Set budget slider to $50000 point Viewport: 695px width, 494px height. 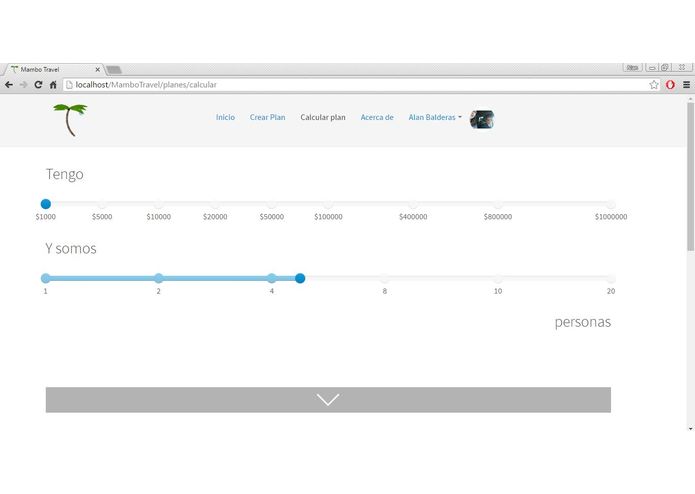tap(272, 204)
